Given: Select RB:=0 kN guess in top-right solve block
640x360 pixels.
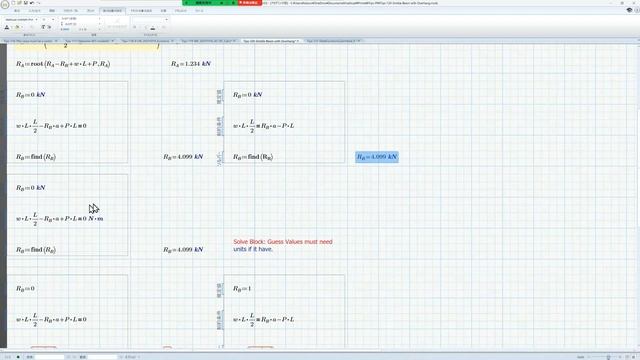Looking at the screenshot, I should click(x=248, y=95).
